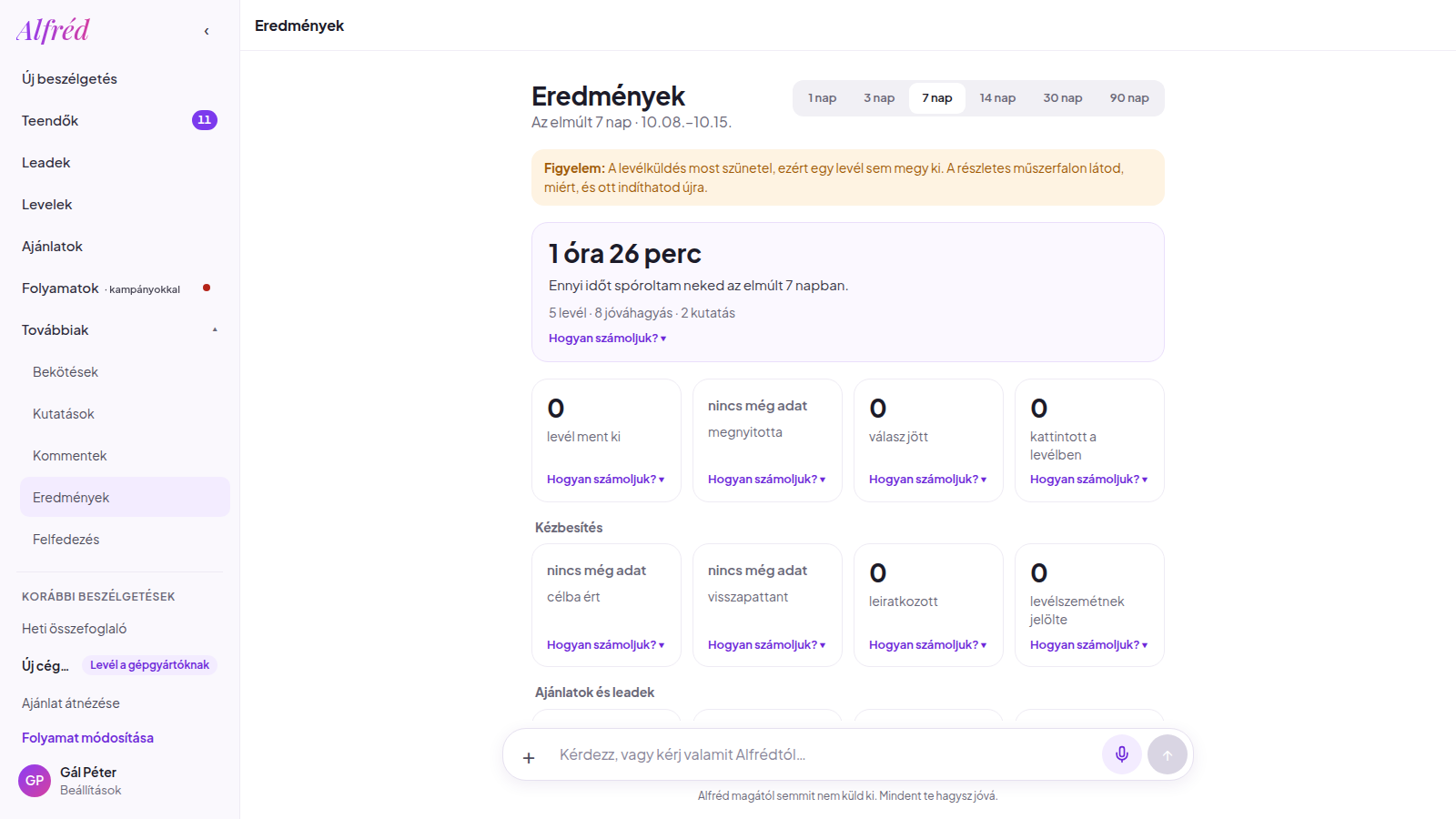Open the Új cég conversation
The height and width of the screenshot is (819, 1456).
point(45,666)
